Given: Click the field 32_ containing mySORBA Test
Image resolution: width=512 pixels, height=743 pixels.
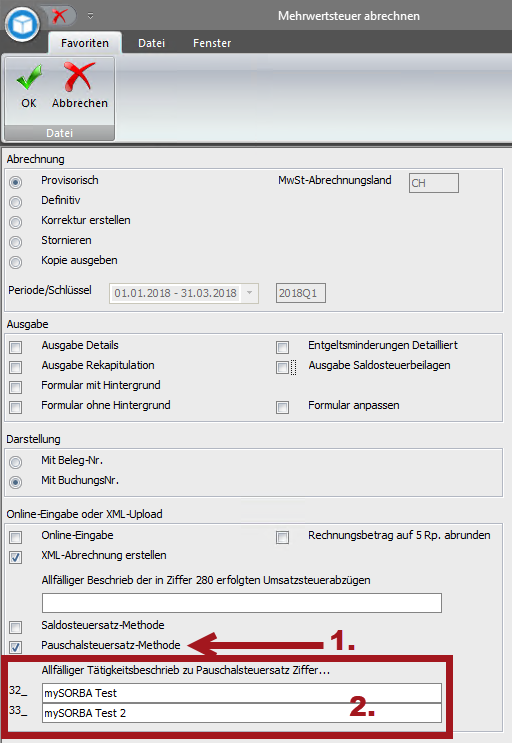Looking at the screenshot, I should coord(242,693).
